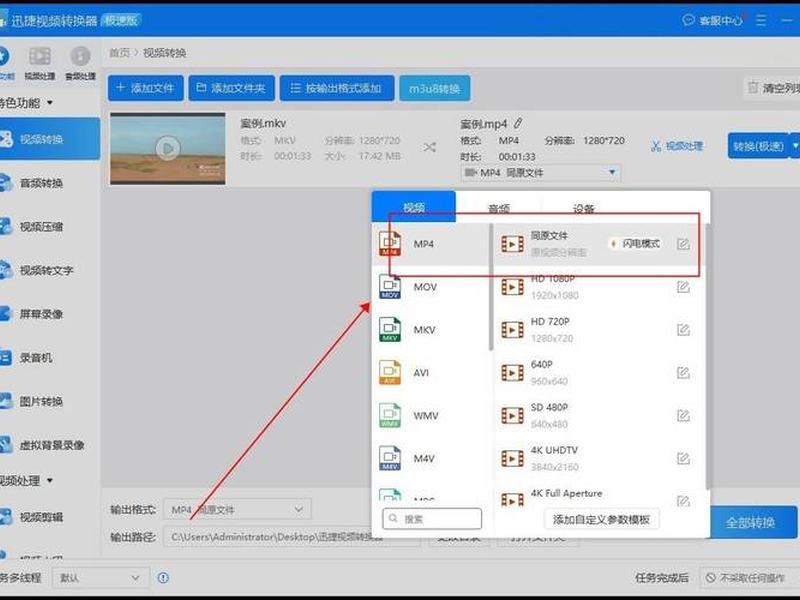Select the SD 480P resolution preset
The height and width of the screenshot is (600, 800).
599,415
